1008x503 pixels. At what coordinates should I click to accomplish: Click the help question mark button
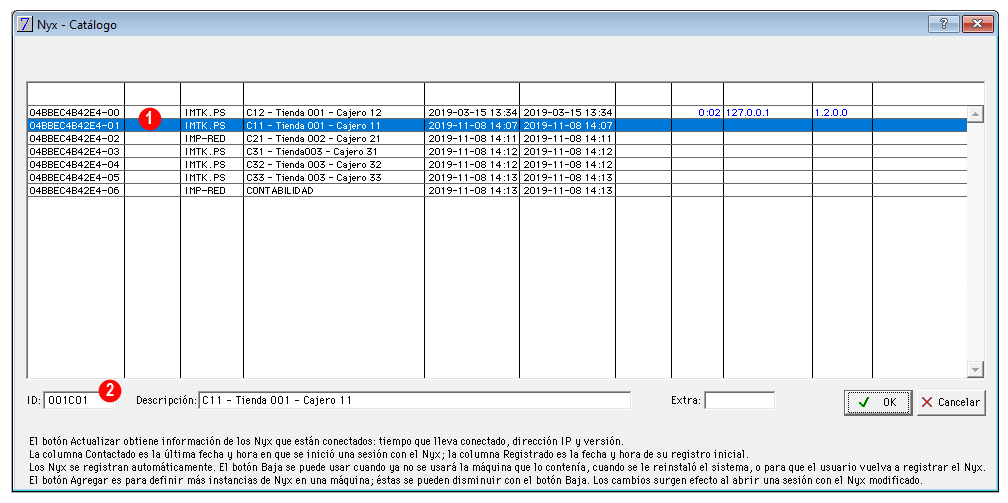click(x=944, y=24)
